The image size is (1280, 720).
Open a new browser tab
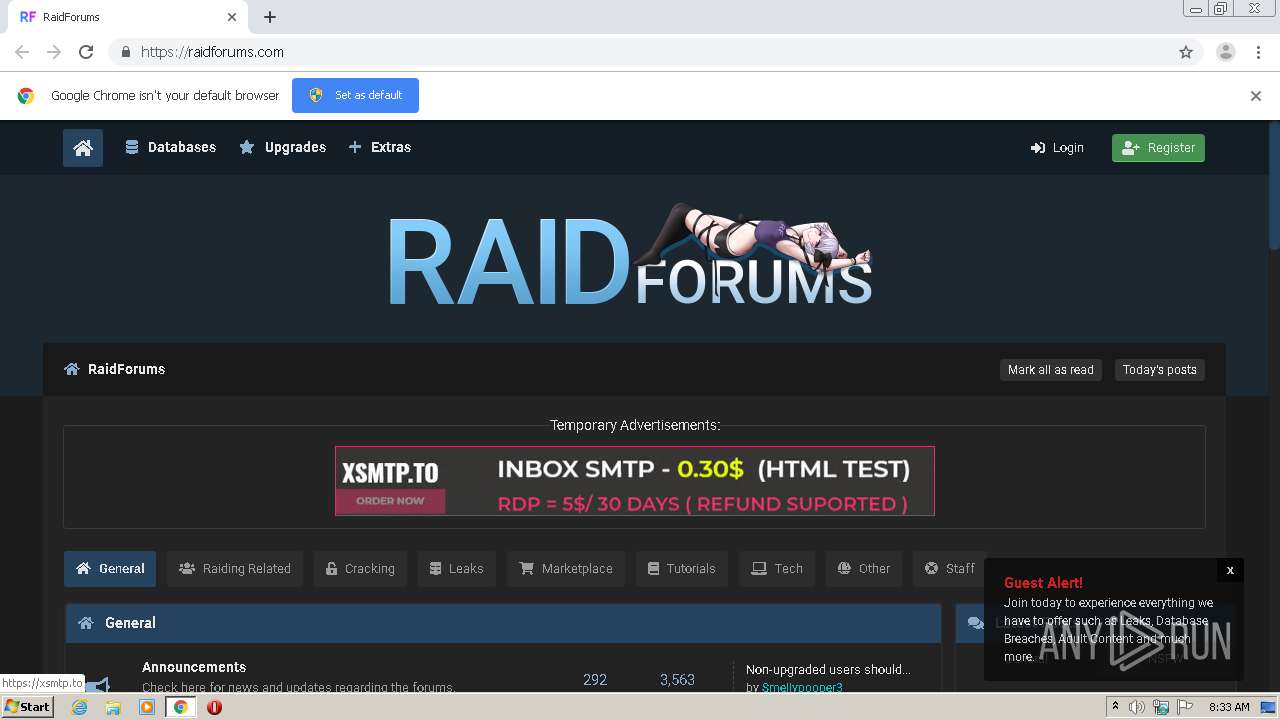pos(270,17)
